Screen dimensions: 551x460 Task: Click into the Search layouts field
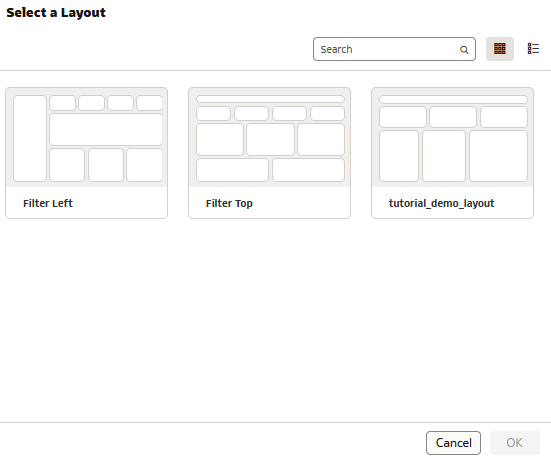(x=394, y=49)
